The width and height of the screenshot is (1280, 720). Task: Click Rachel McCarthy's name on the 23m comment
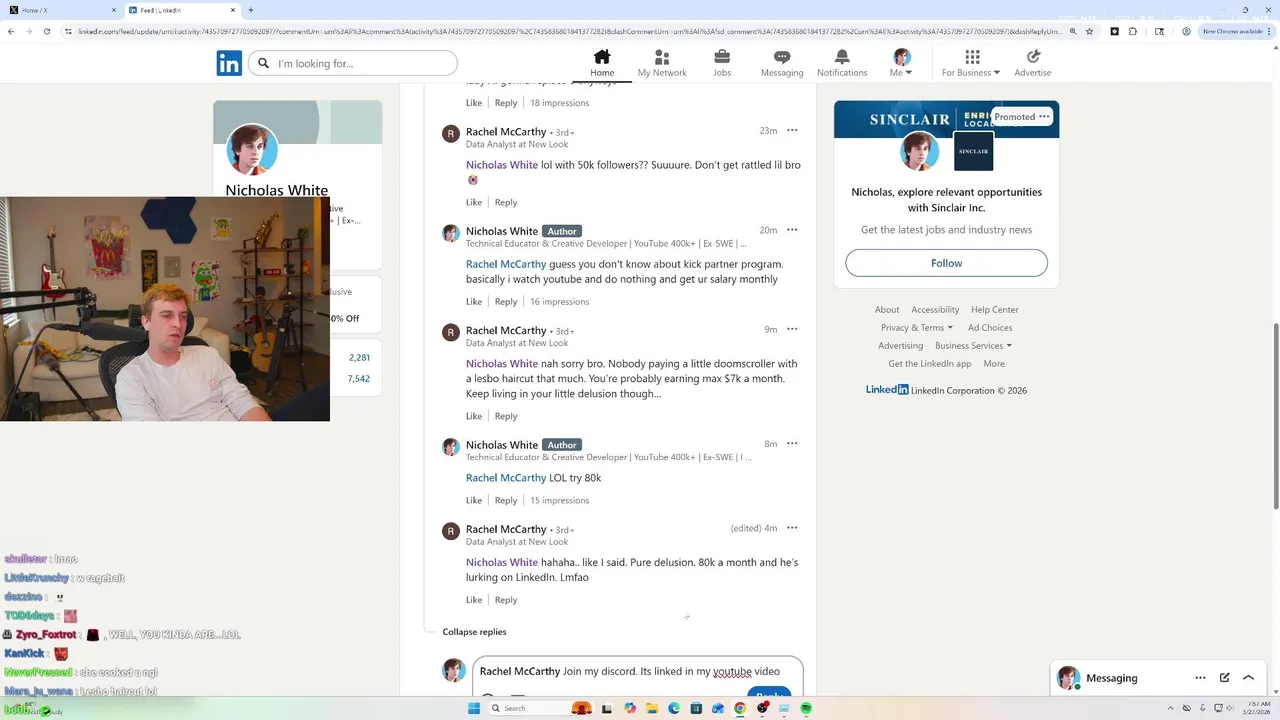(x=506, y=131)
